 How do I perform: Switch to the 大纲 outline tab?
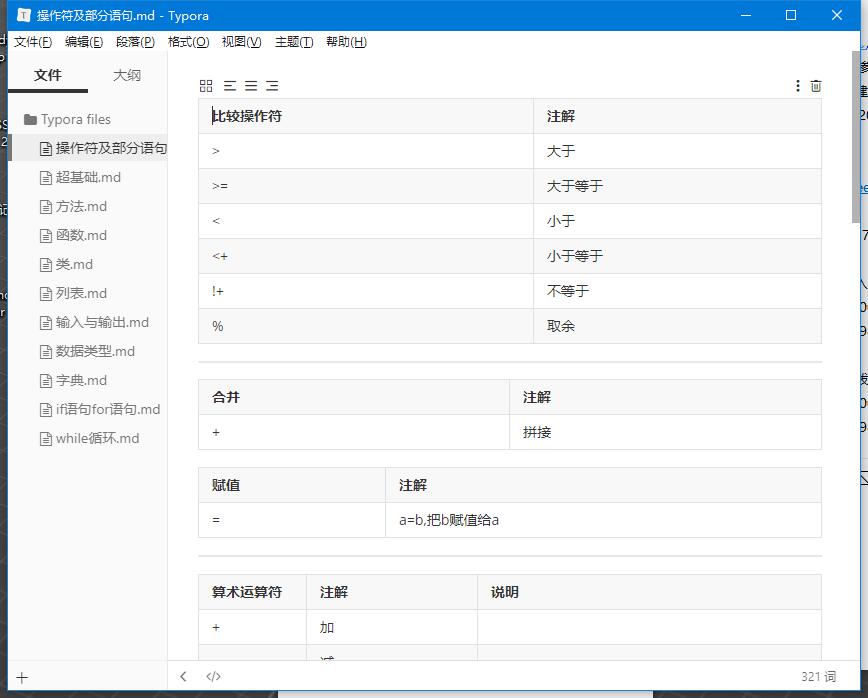(127, 75)
